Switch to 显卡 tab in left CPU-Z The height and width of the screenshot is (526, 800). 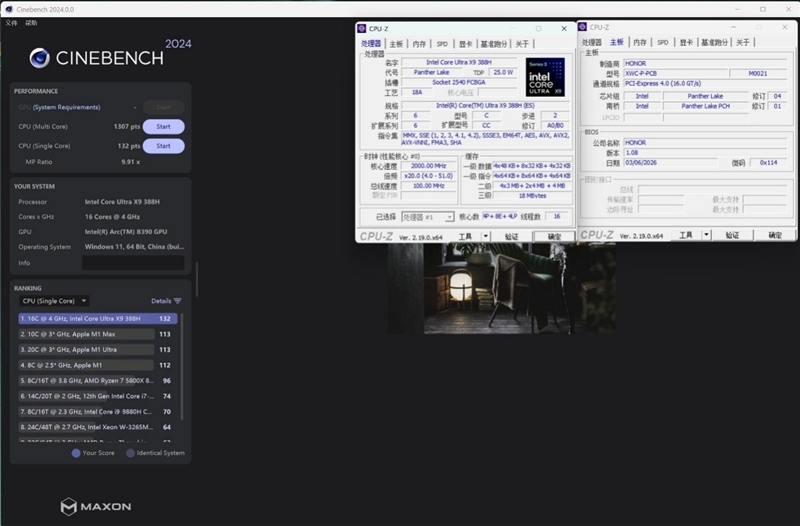coord(465,44)
